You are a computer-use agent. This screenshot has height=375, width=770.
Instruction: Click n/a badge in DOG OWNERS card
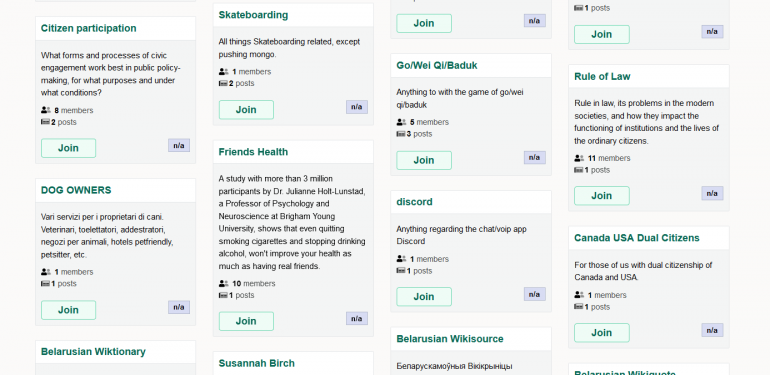179,307
